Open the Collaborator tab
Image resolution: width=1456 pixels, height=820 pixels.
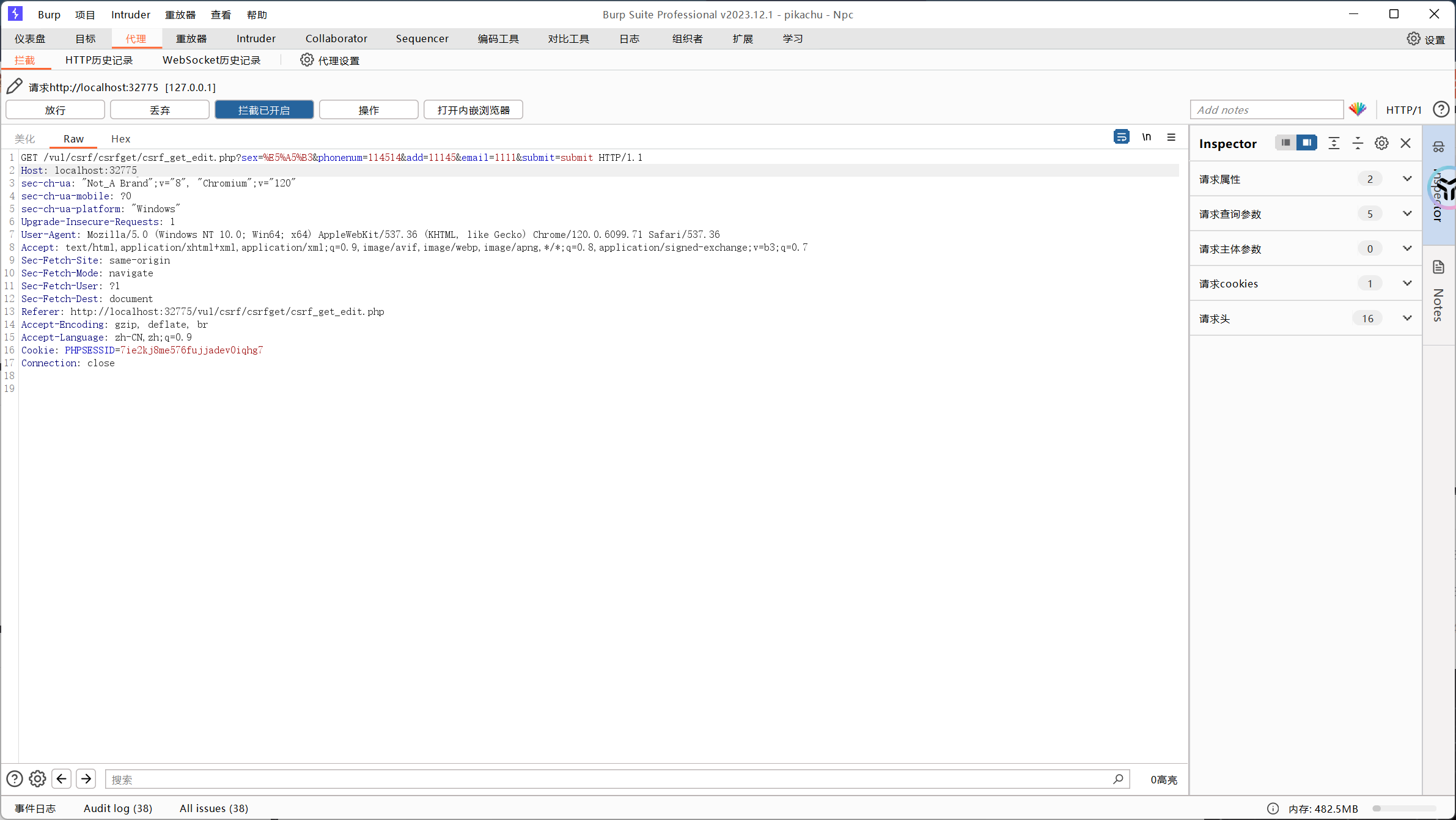(336, 39)
